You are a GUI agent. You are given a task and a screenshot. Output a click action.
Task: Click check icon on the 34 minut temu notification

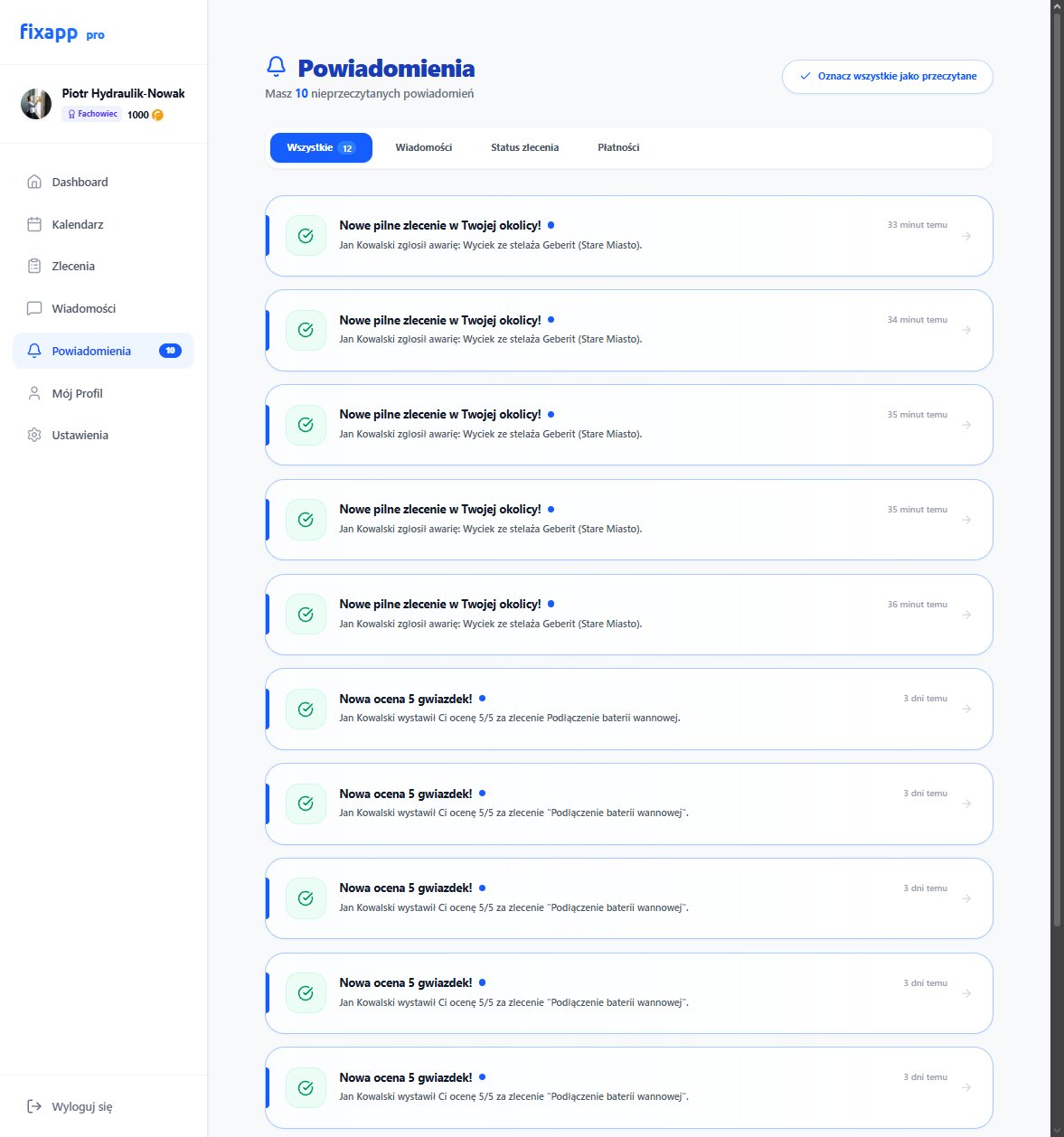[306, 330]
